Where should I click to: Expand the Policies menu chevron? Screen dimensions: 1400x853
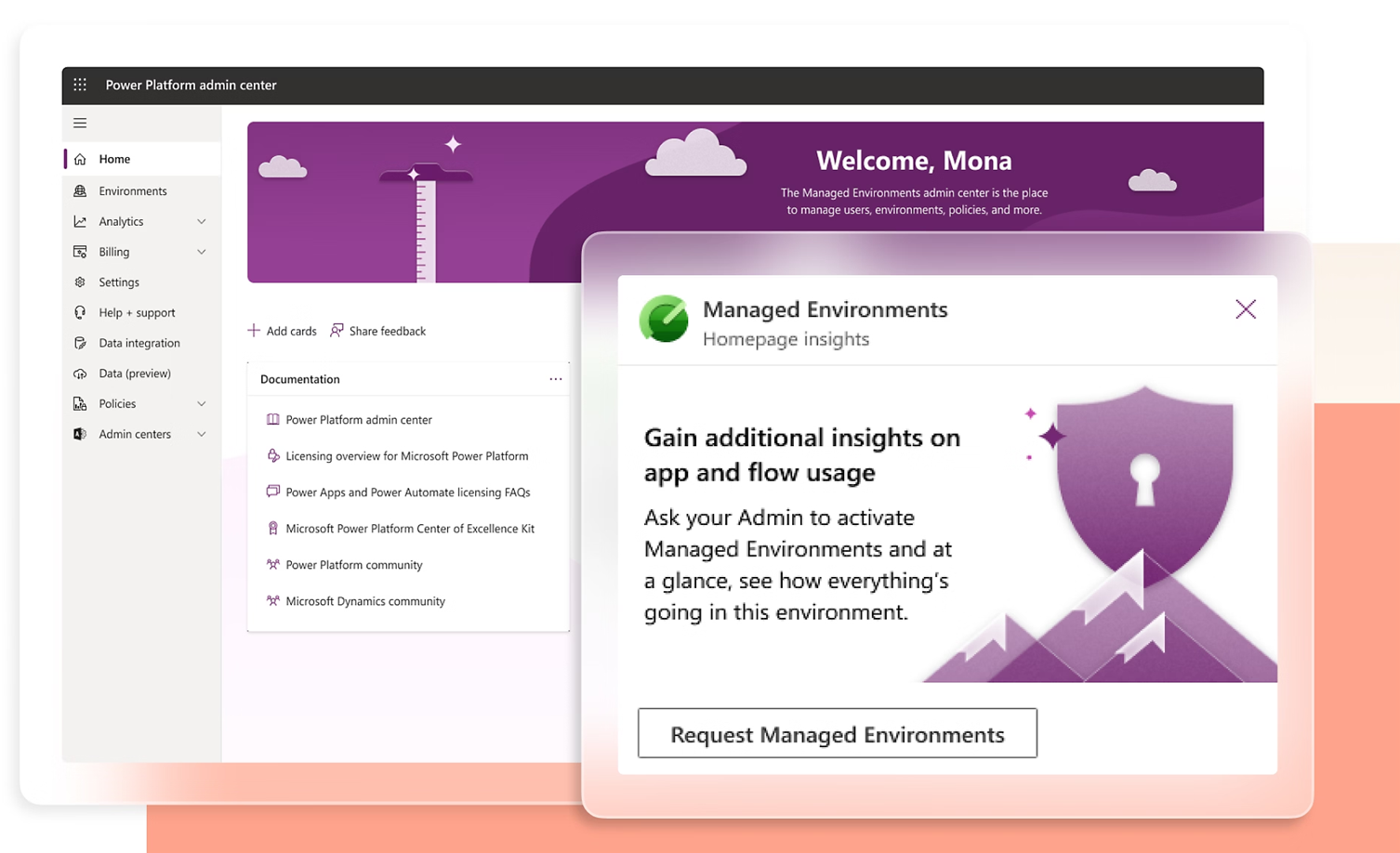click(x=201, y=403)
